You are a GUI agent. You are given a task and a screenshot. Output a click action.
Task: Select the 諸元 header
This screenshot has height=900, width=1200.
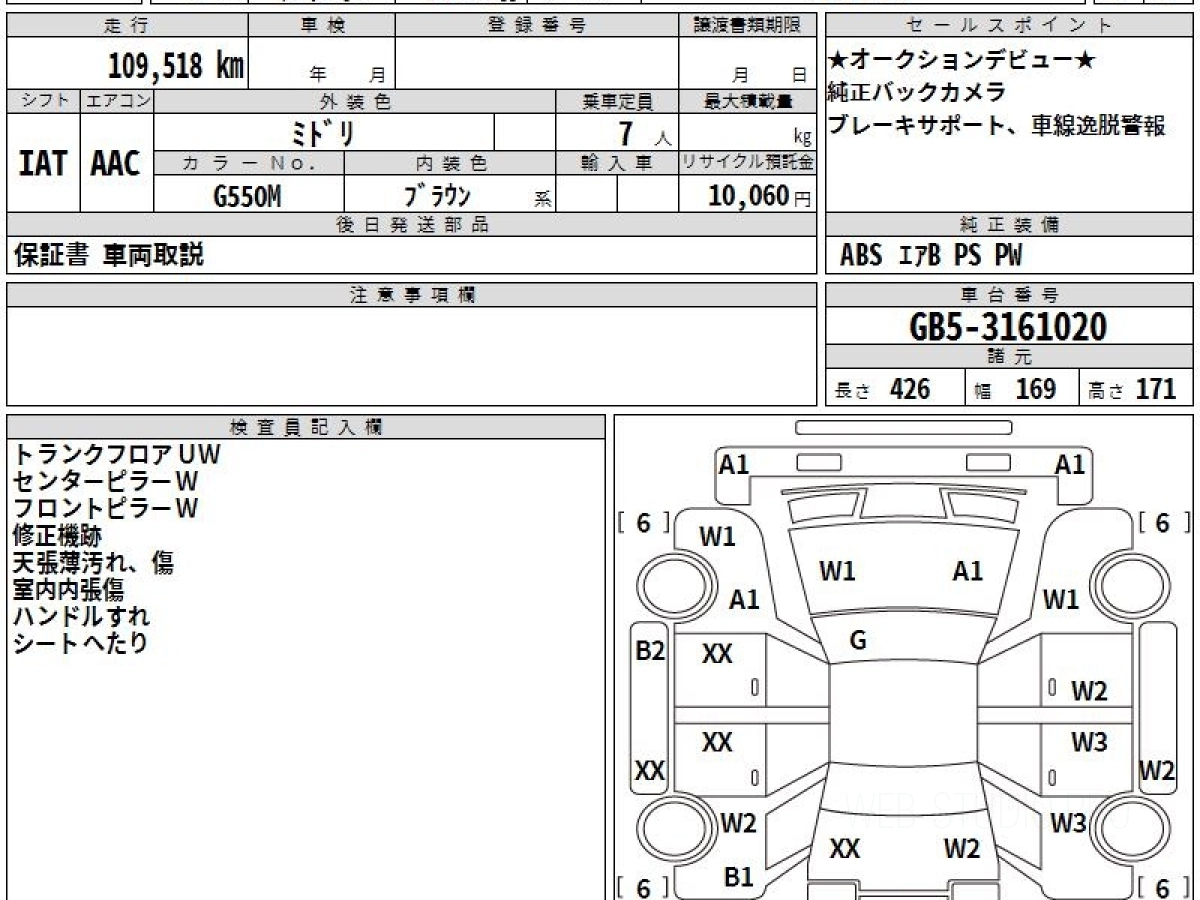tap(1010, 357)
